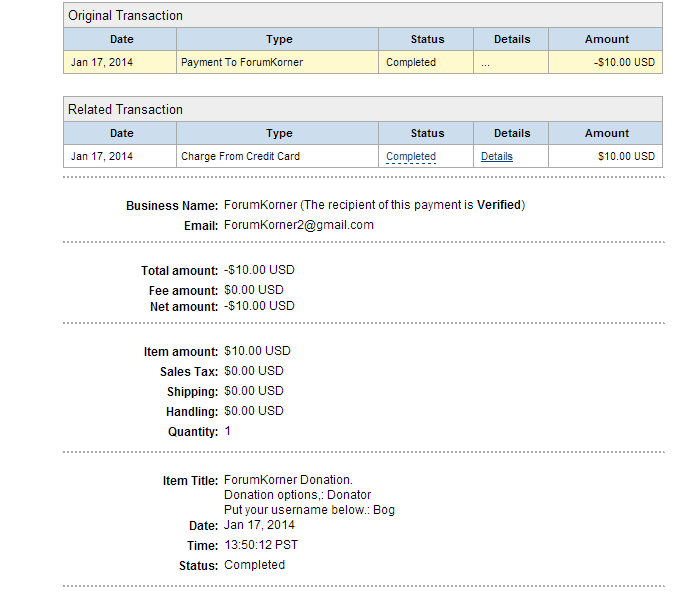Click the Net amount value -$10.00 USD
The height and width of the screenshot is (595, 696).
pyautogui.click(x=259, y=306)
